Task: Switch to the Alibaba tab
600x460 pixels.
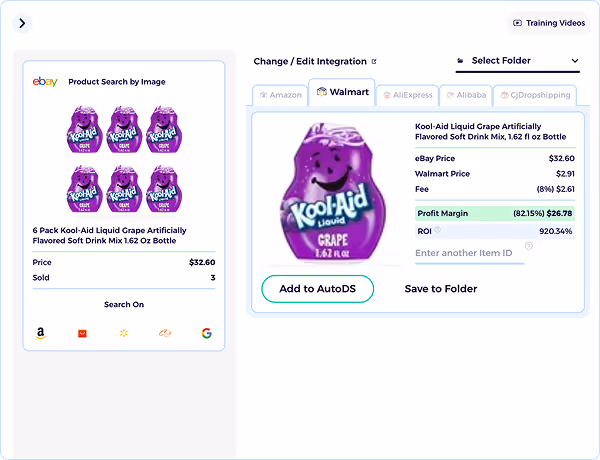Action: coord(466,95)
